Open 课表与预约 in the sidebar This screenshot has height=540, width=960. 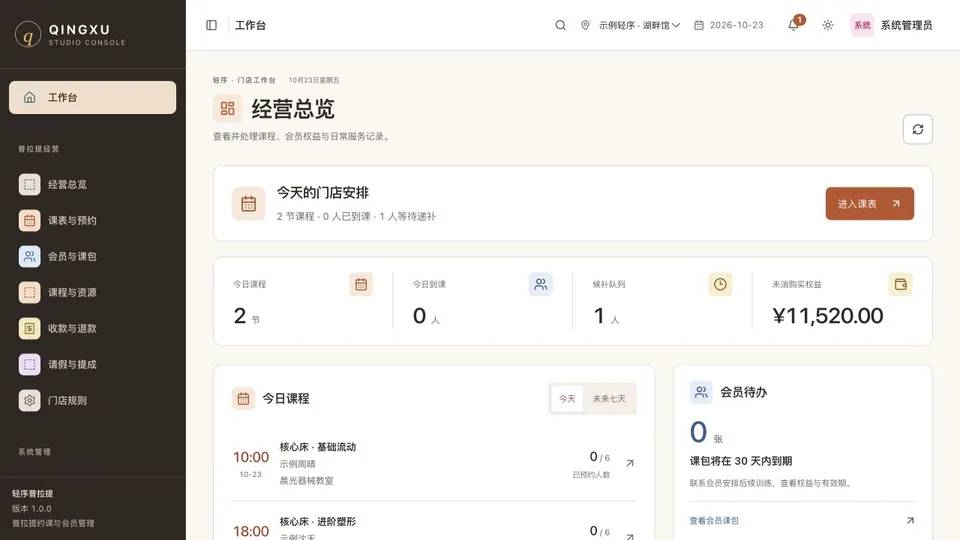pyautogui.click(x=92, y=220)
